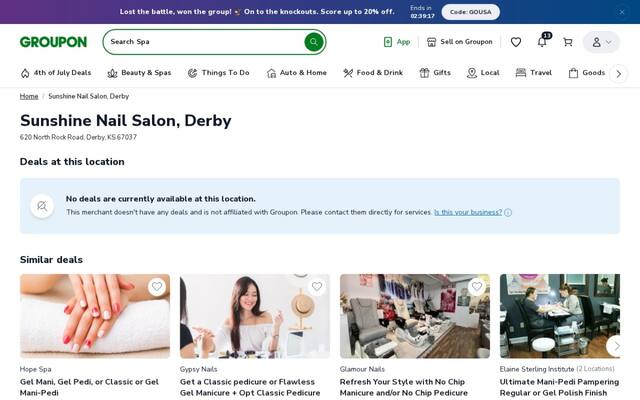
Task: Open 4th of July Deals category
Action: (x=56, y=73)
